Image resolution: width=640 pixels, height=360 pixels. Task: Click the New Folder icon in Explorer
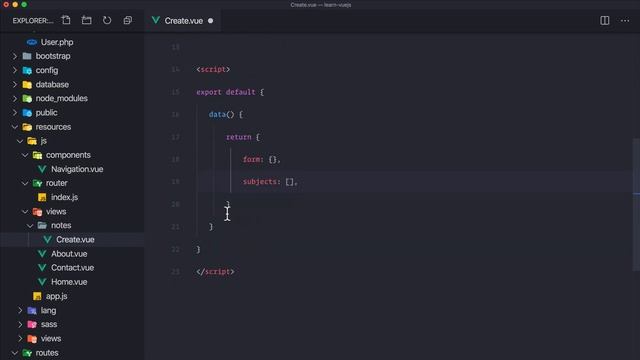(x=87, y=20)
